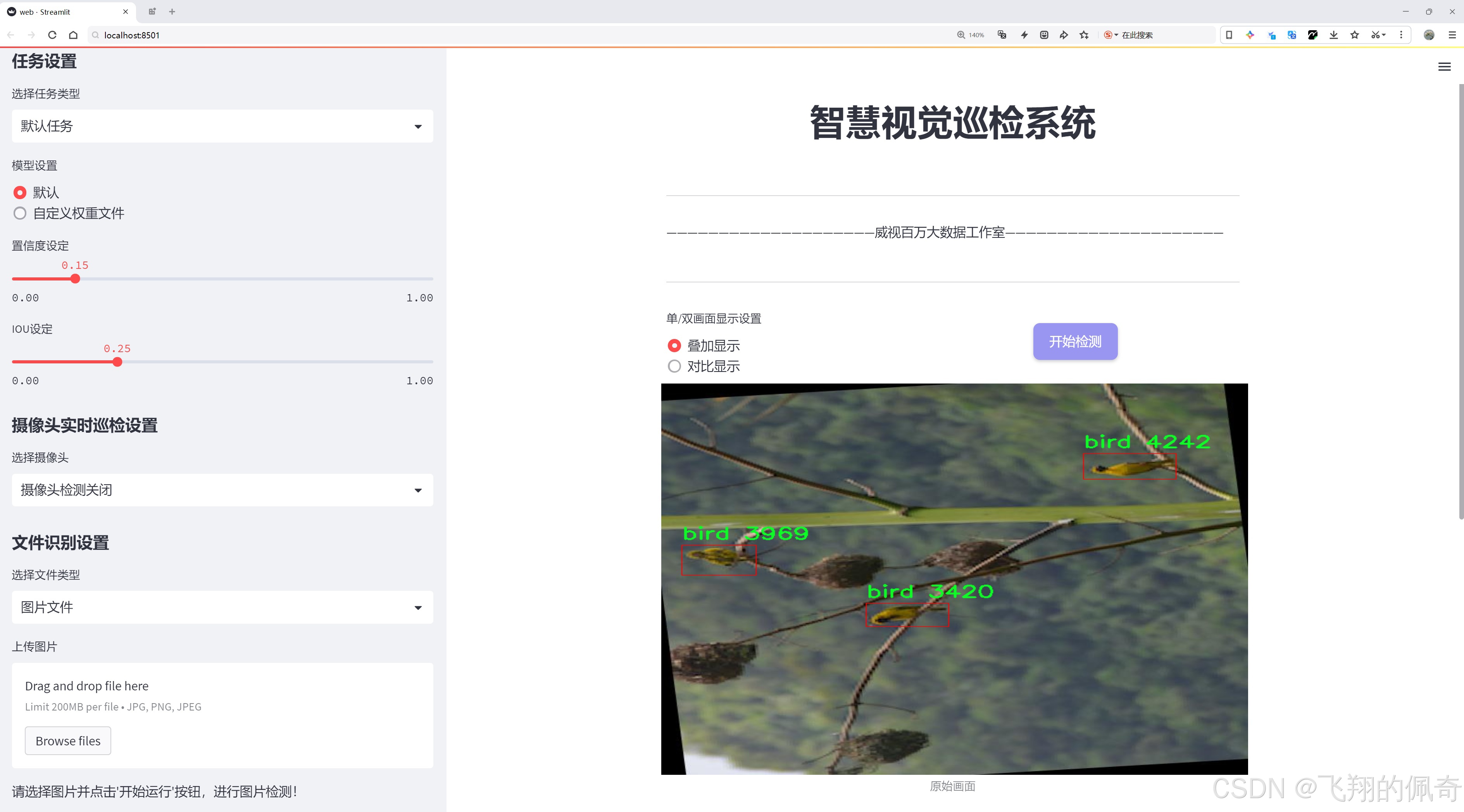Expand the 图片文件 file type dropdown
1464x812 pixels.
[x=222, y=607]
